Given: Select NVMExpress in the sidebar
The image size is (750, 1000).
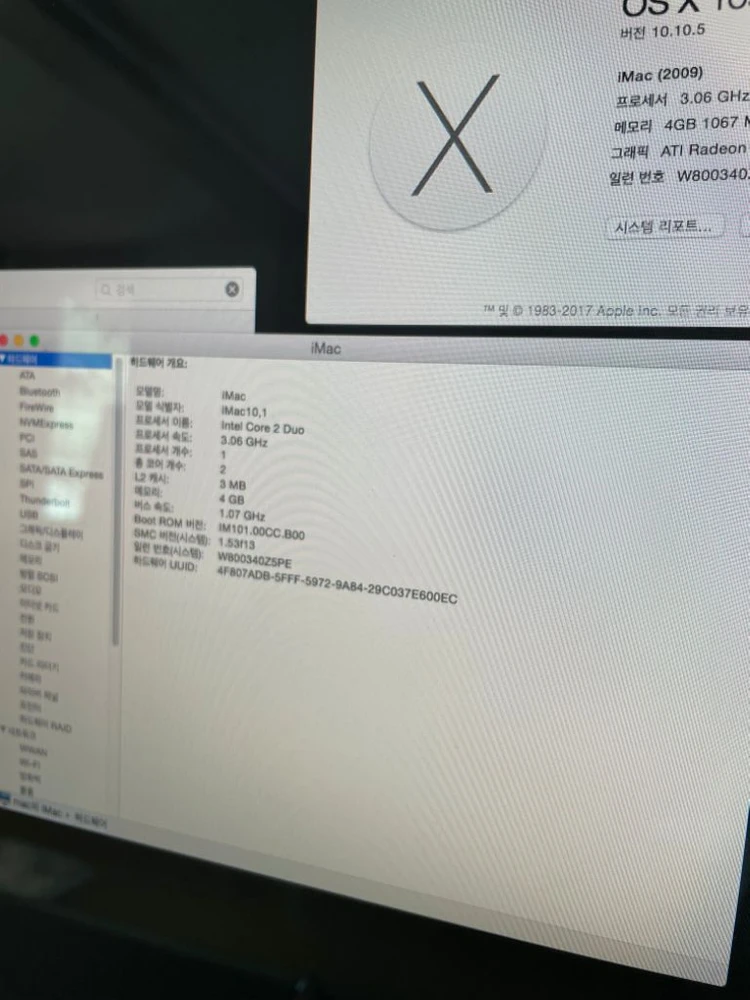Looking at the screenshot, I should 46,423.
